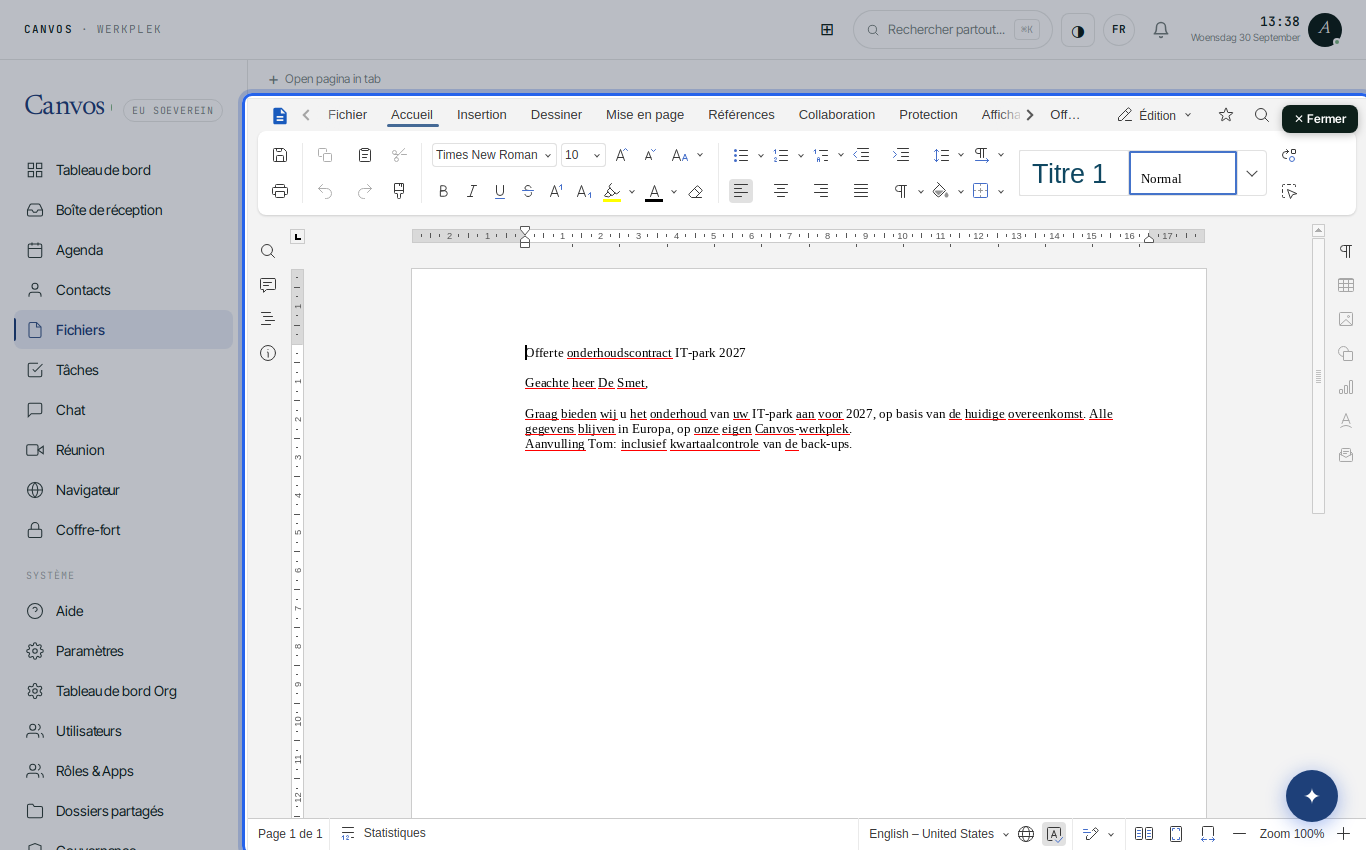Switch to the Insertion tab

482,115
